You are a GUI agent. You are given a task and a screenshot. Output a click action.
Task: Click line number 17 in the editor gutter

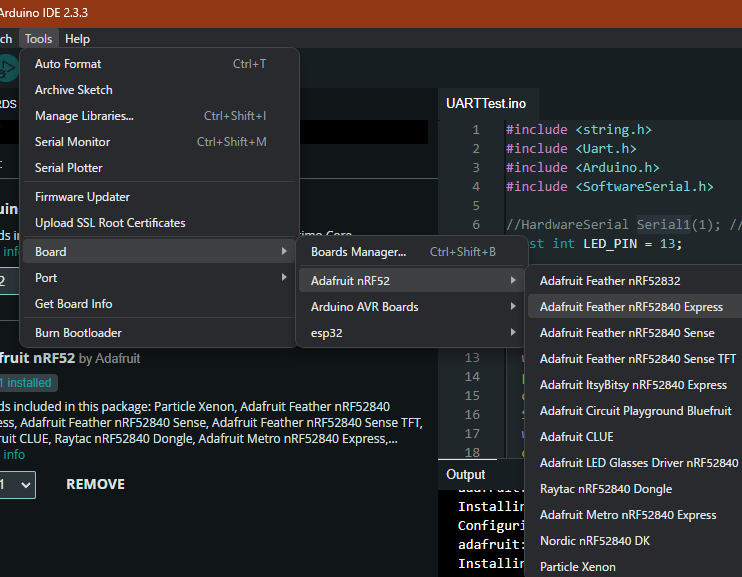coord(472,434)
